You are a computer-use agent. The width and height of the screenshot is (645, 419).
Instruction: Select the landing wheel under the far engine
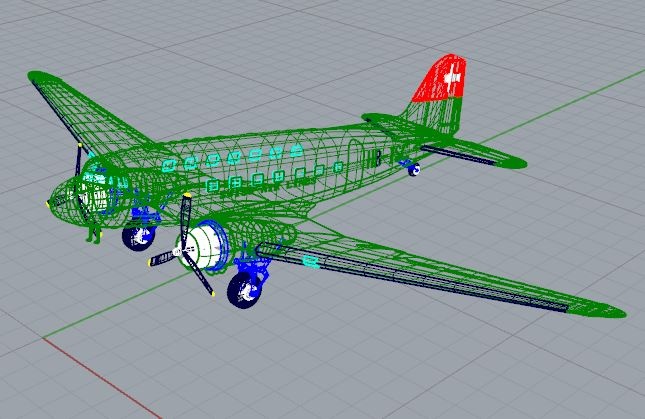[139, 237]
